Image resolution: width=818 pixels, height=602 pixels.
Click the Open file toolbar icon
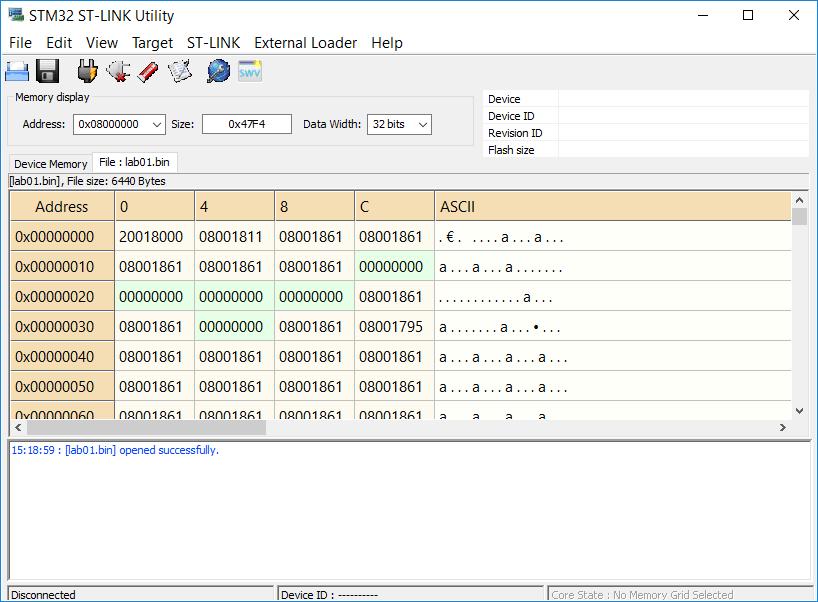pos(17,71)
